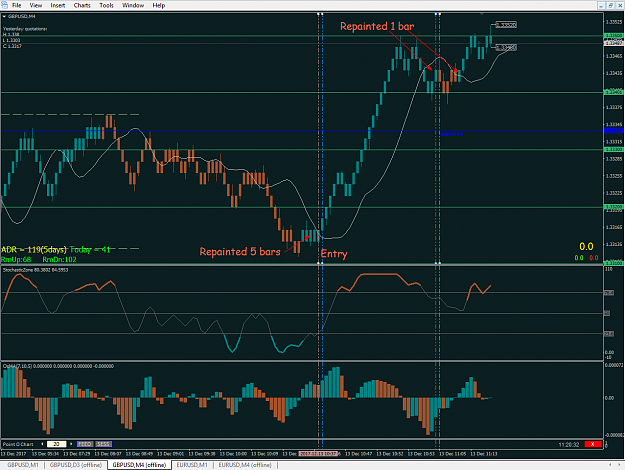Click the large yellow 0.0 value
The height and width of the screenshot is (470, 625).
[x=586, y=246]
